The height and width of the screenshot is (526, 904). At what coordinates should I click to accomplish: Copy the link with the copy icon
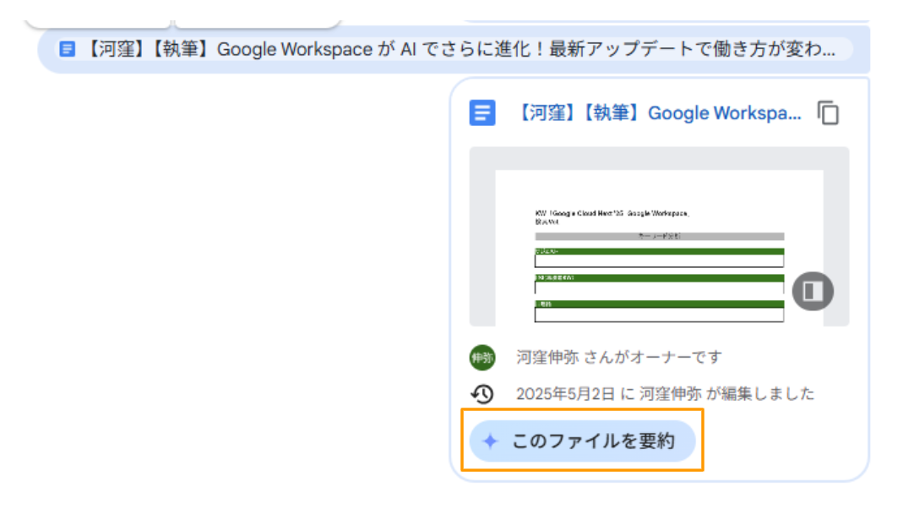click(828, 112)
